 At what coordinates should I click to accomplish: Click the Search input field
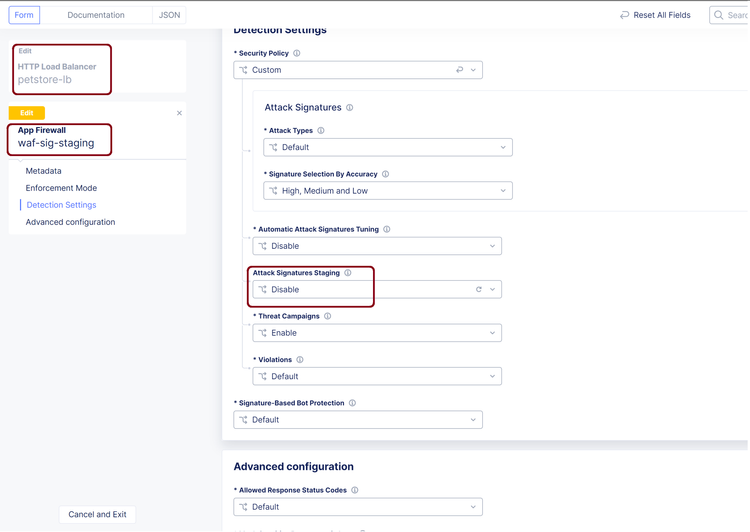point(733,15)
